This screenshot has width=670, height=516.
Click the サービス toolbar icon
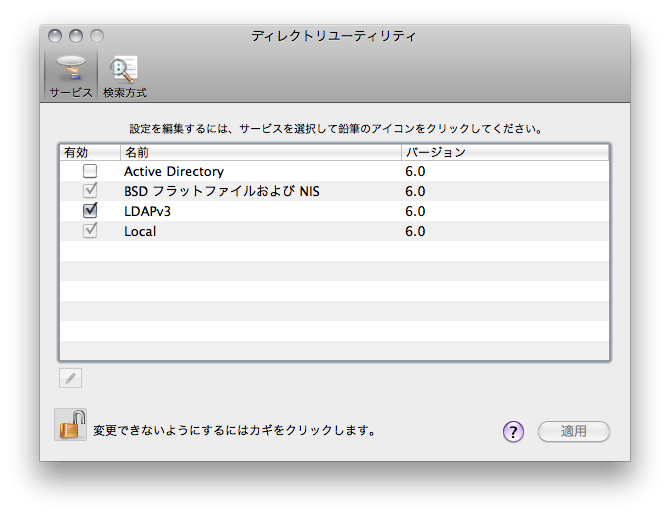[x=70, y=75]
